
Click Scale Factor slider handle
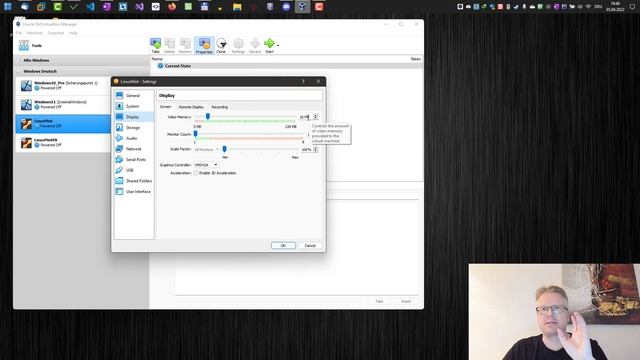click(224, 149)
